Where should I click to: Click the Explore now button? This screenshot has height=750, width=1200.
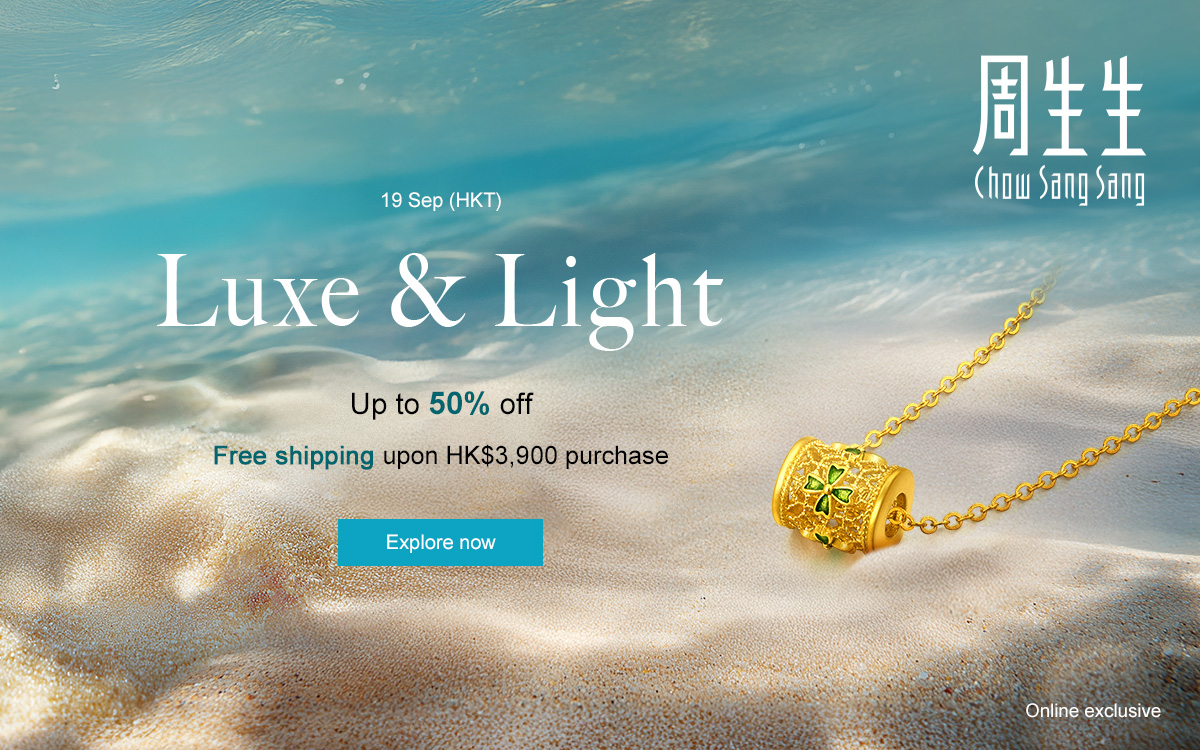tap(440, 542)
